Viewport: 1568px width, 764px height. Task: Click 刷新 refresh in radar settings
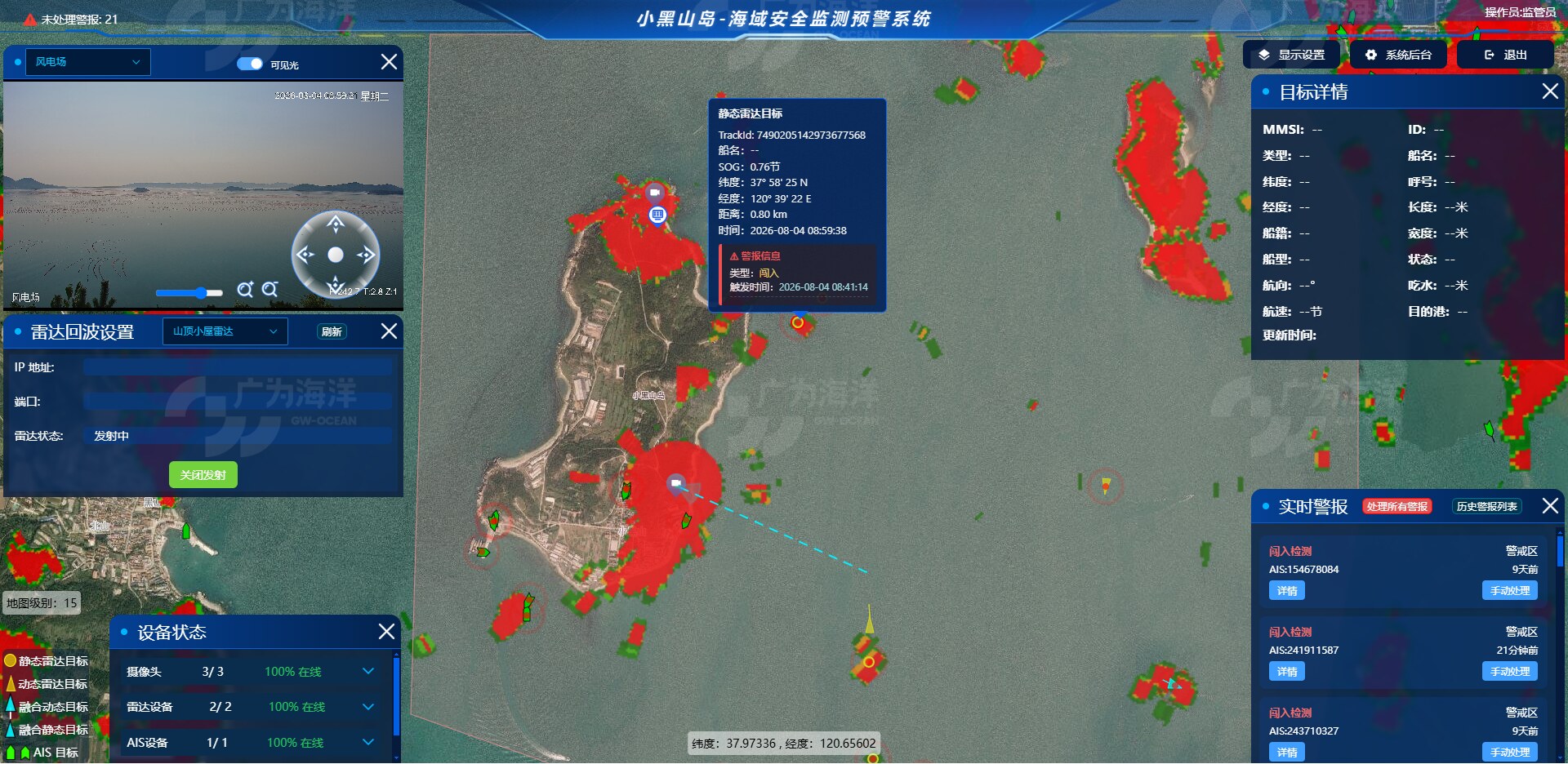[x=332, y=331]
